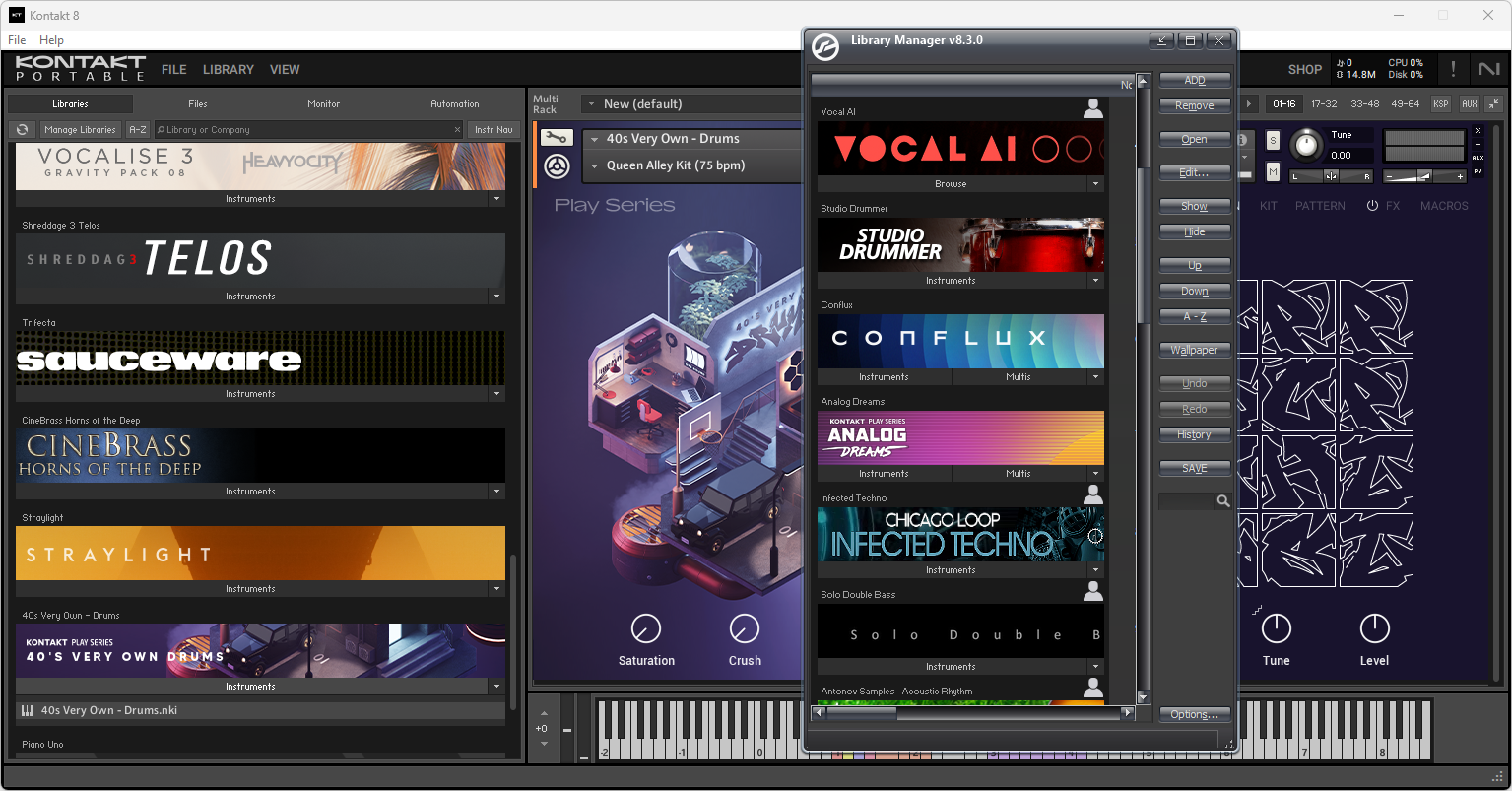Click the Manage Libraries button
This screenshot has height=791, width=1512.
coord(80,129)
